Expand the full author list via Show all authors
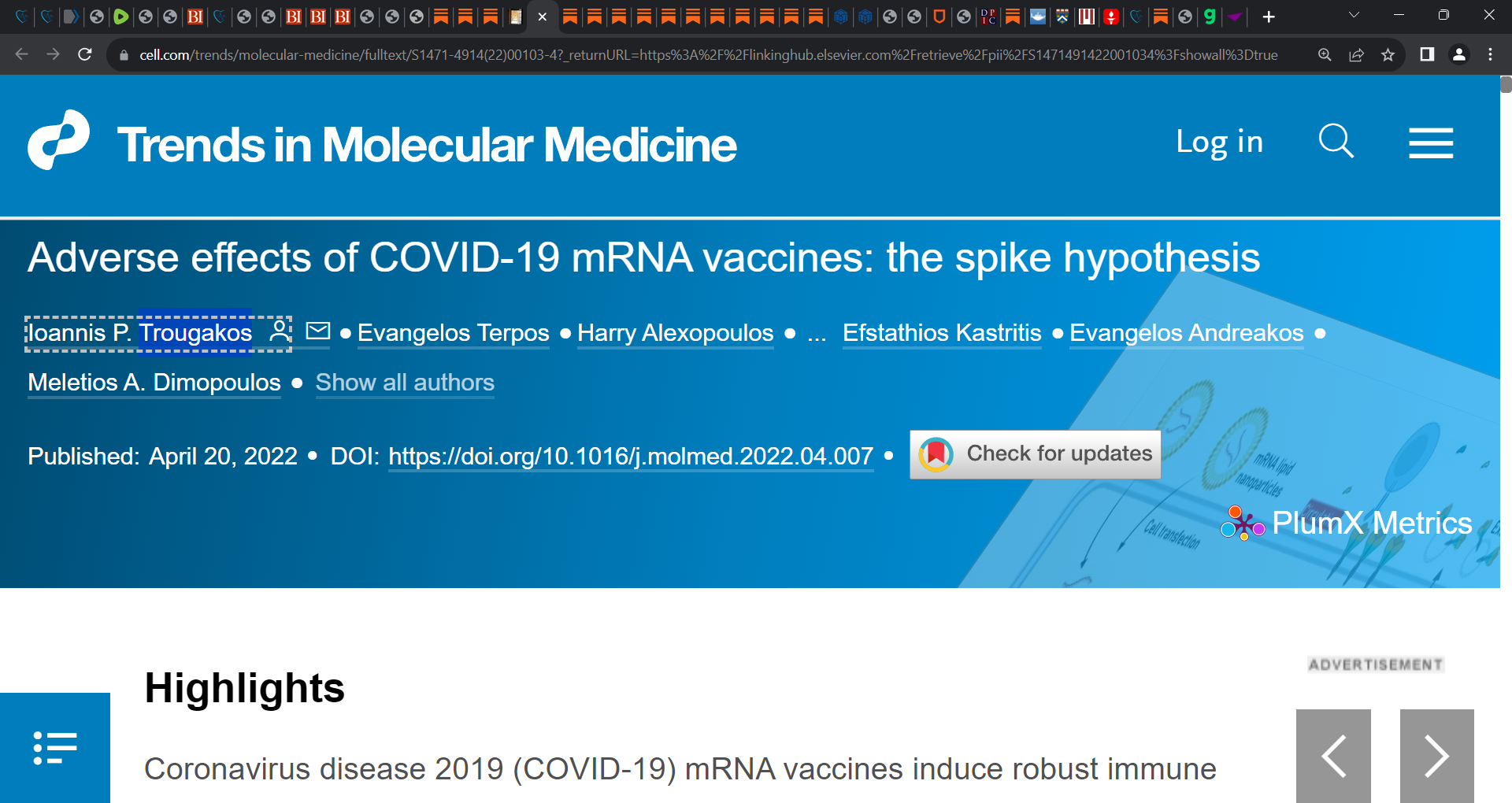 tap(405, 383)
